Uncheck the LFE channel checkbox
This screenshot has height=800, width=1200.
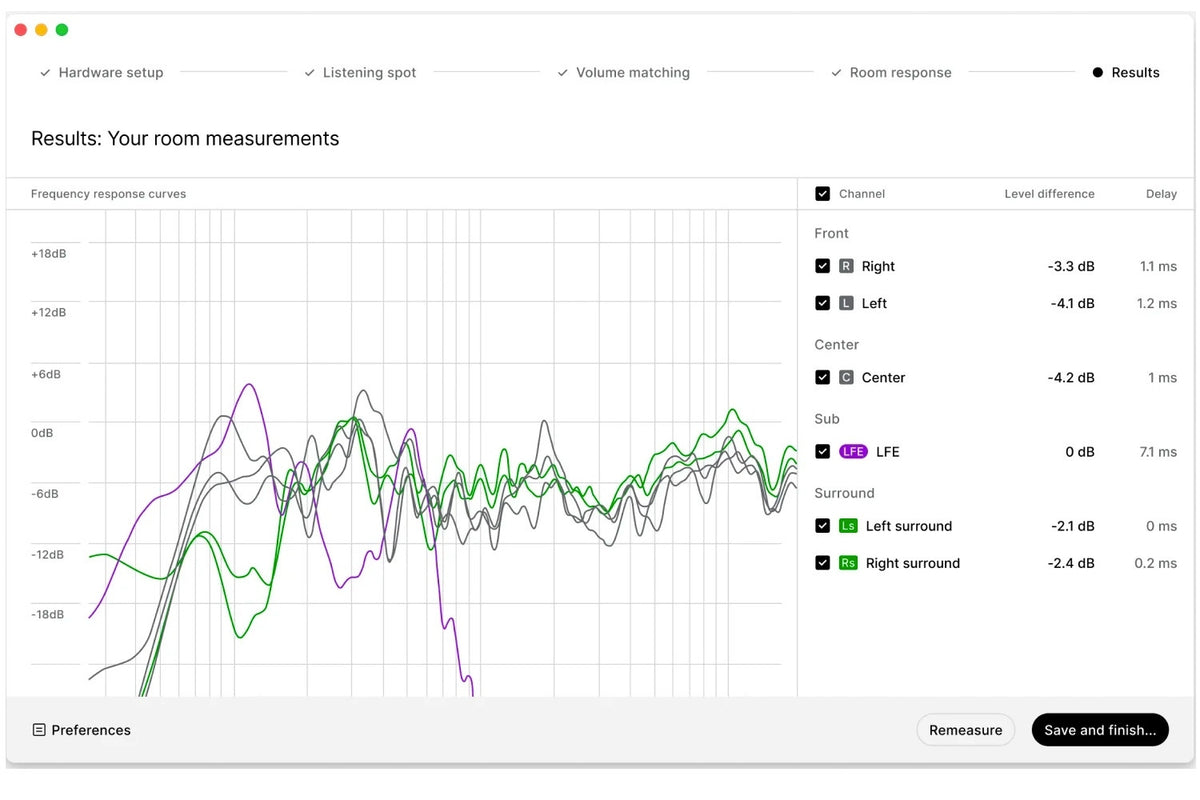[822, 452]
